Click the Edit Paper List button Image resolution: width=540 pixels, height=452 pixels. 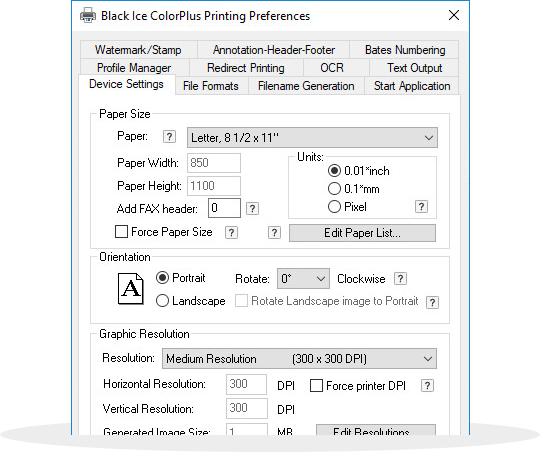(362, 233)
